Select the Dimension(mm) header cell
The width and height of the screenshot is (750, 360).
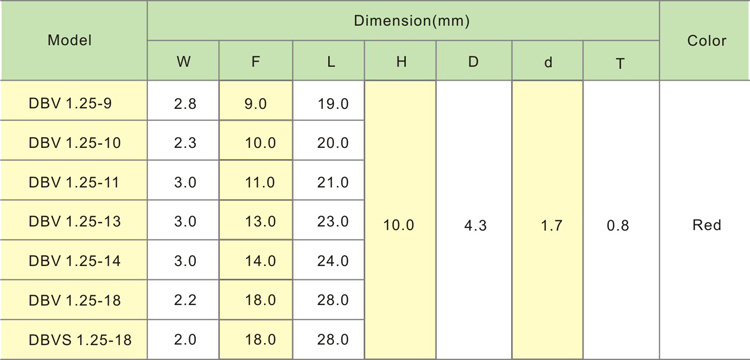403,21
